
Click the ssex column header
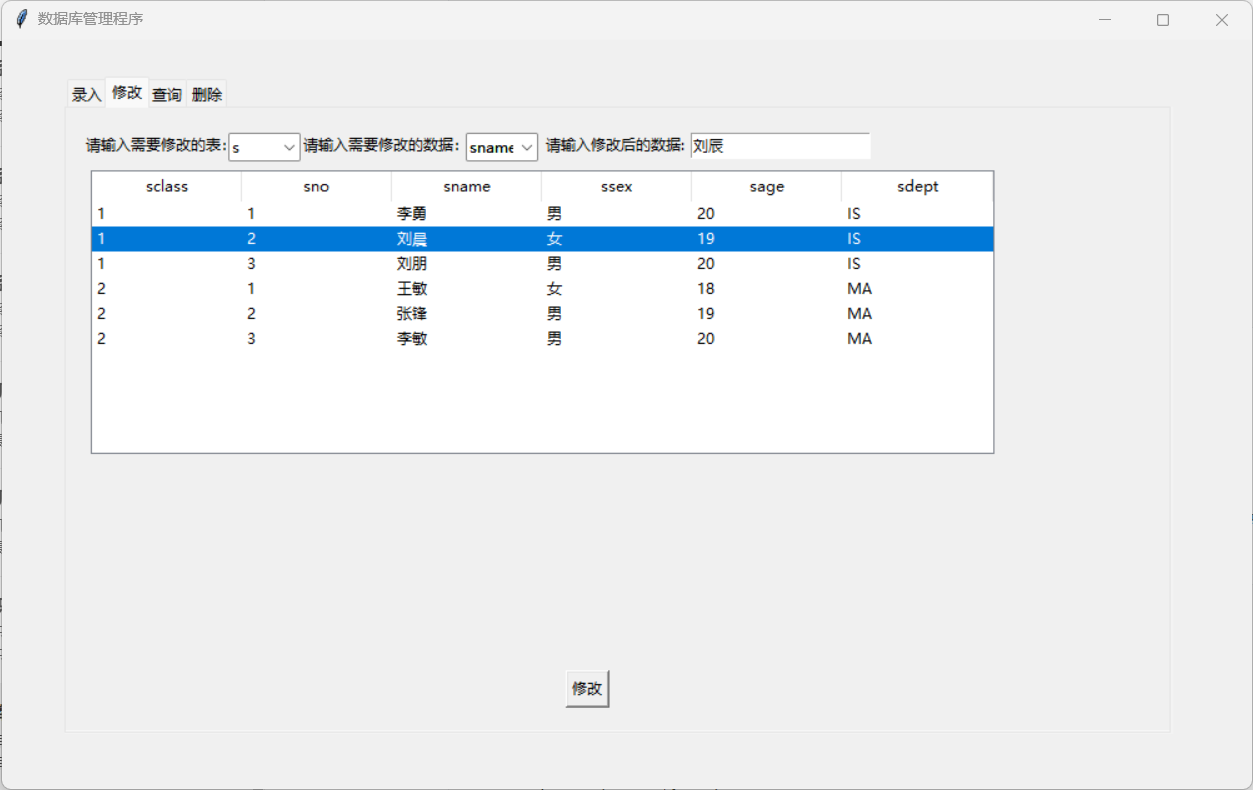[616, 187]
